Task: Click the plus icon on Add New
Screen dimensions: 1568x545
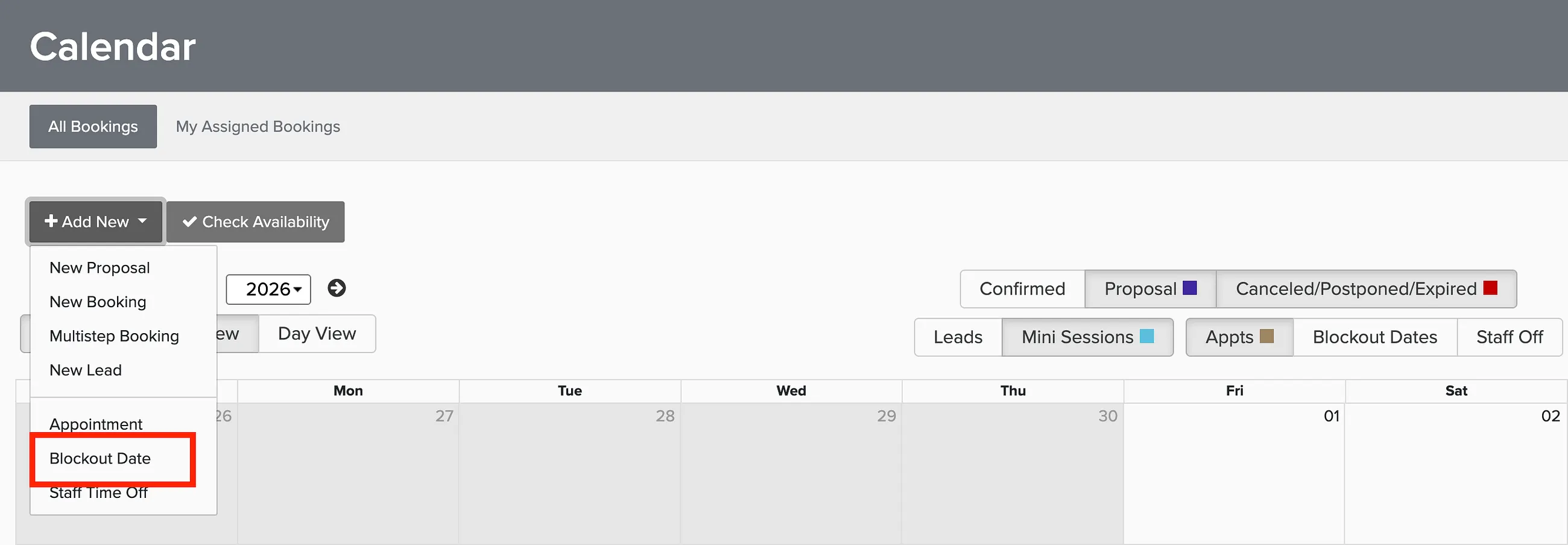Action: click(x=51, y=221)
